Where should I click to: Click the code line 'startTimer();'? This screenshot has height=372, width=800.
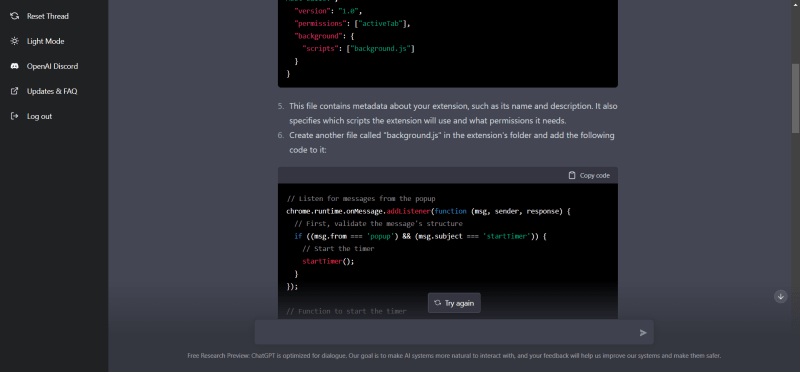[328, 261]
